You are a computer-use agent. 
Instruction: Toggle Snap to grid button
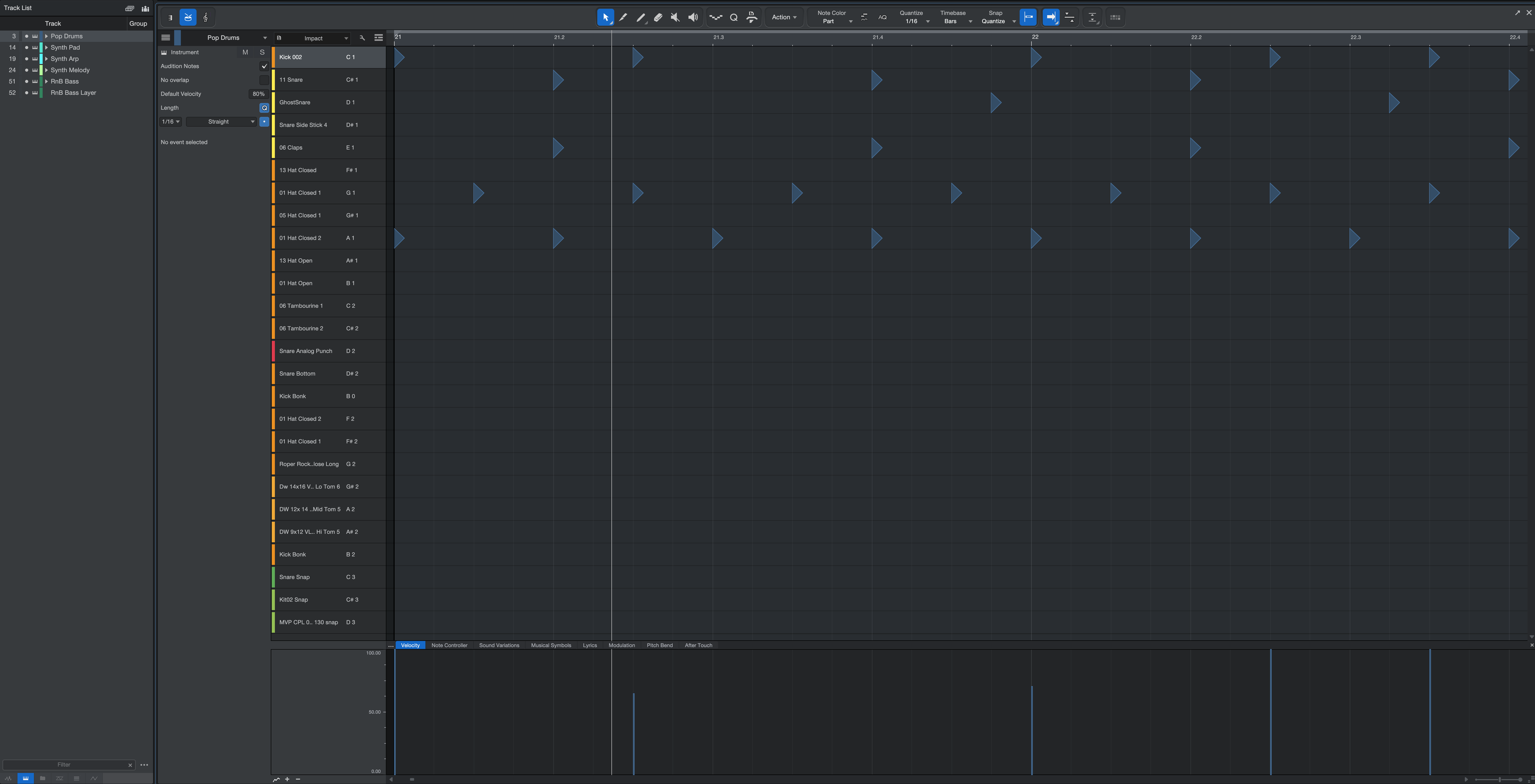(1028, 17)
